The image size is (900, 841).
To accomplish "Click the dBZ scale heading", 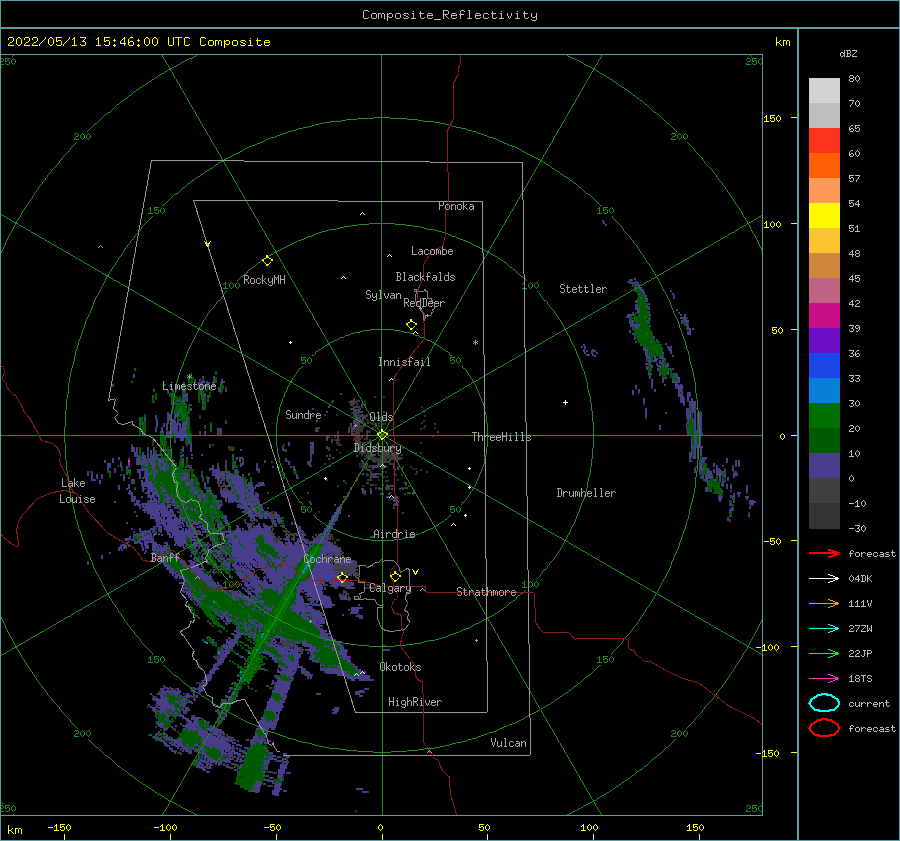I will (848, 53).
